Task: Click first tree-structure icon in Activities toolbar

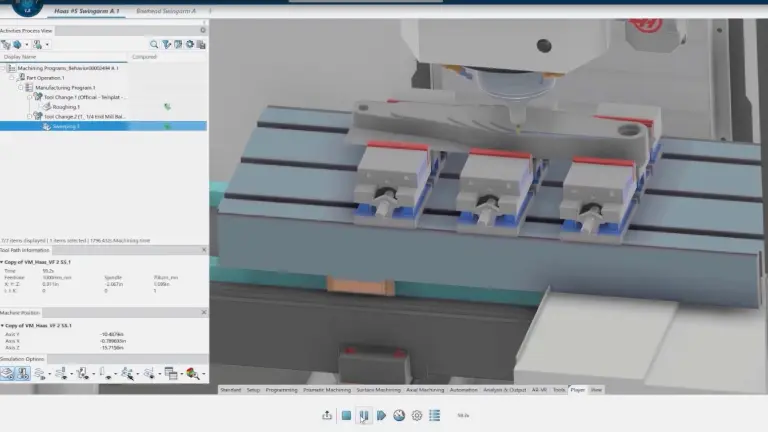Action: tap(6, 45)
